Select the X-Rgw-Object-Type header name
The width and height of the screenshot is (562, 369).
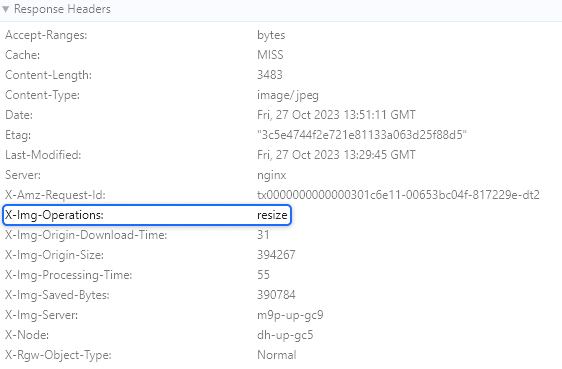click(58, 355)
